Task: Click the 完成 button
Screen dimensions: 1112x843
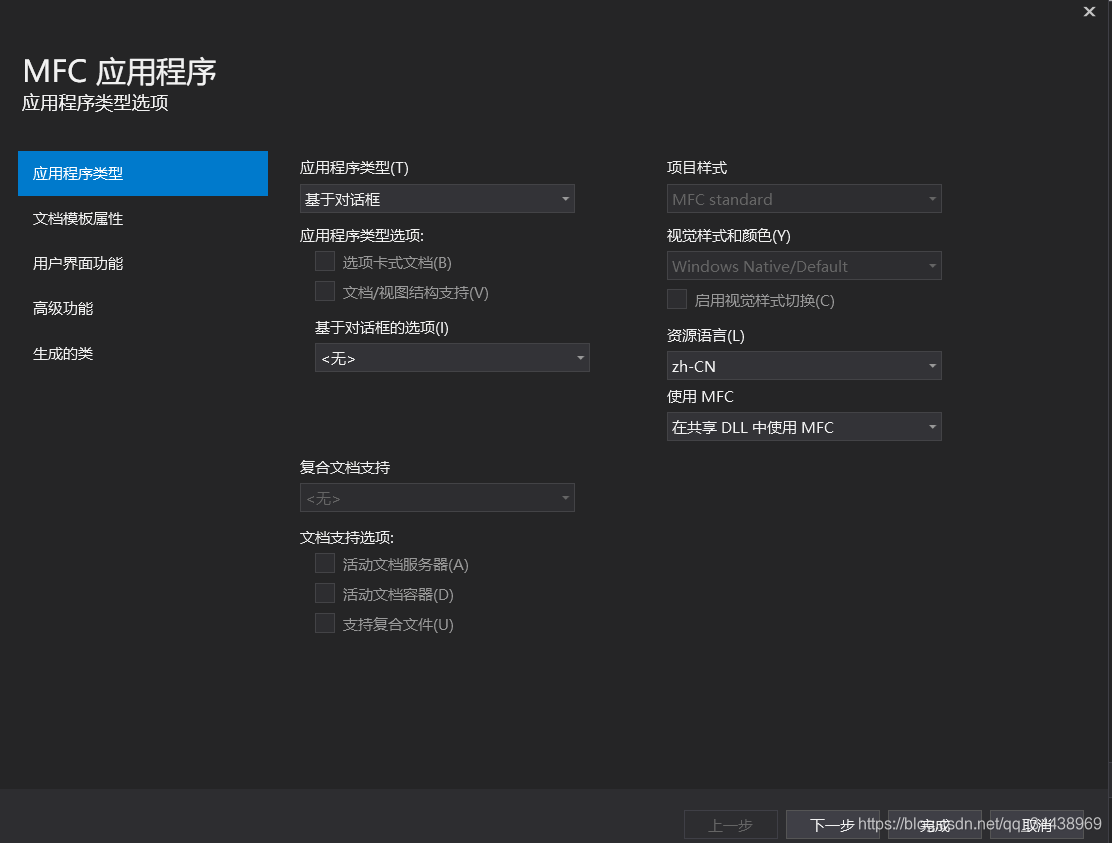Action: click(x=935, y=825)
